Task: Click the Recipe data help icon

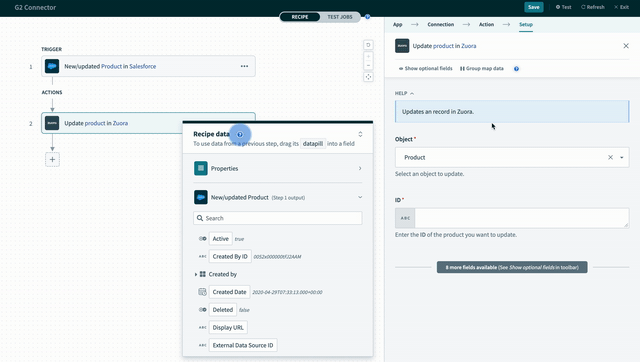Action: 240,134
